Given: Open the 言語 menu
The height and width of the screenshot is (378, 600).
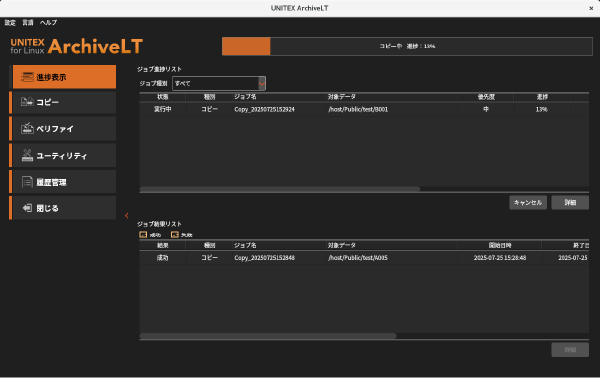Looking at the screenshot, I should pyautogui.click(x=28, y=23).
